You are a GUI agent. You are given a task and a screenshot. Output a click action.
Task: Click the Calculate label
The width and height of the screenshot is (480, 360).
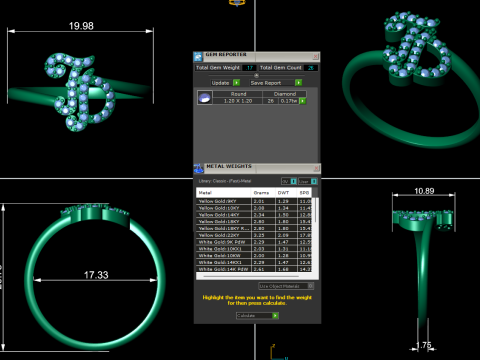(x=246, y=315)
